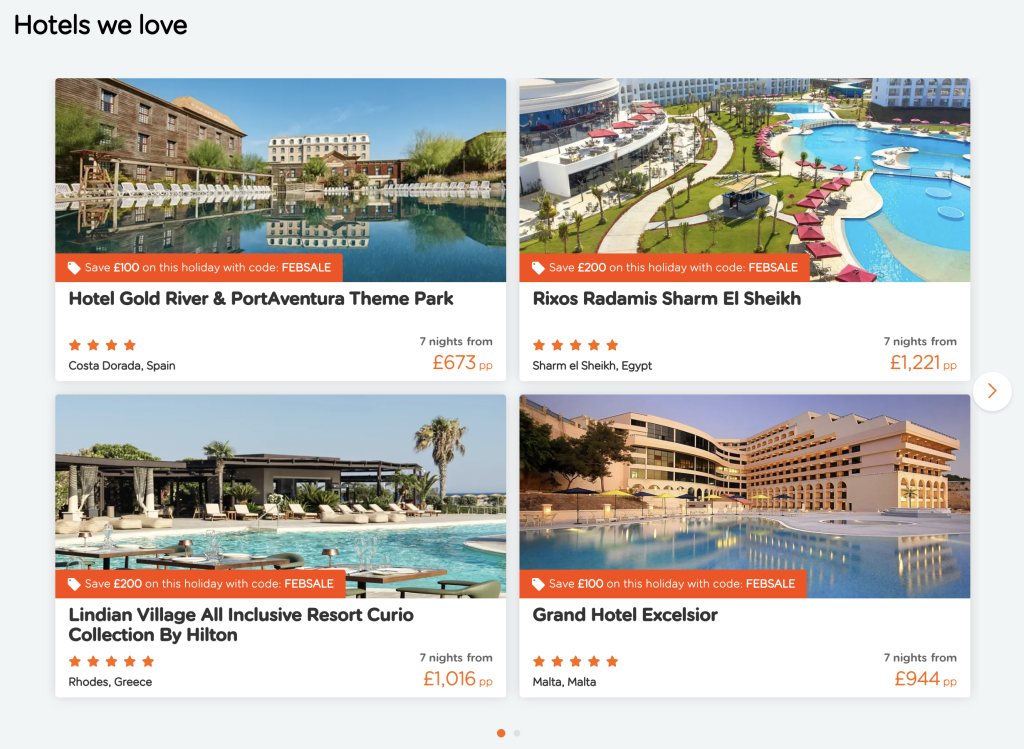Switch to the second carousel page dot
Image resolution: width=1024 pixels, height=749 pixels.
(517, 733)
